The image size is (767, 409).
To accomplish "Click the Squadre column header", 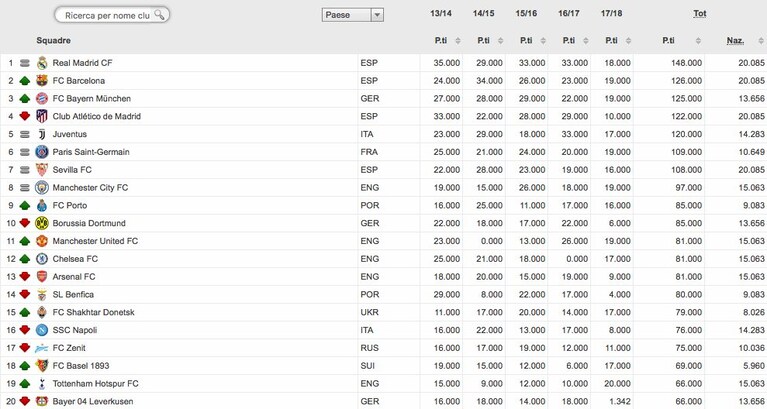I will click(53, 41).
